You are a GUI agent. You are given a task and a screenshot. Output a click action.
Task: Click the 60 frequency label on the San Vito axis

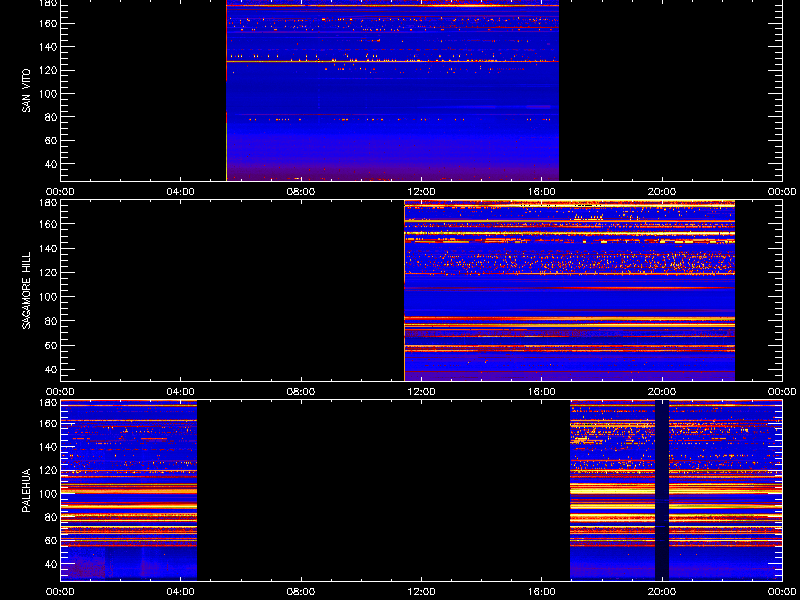pos(49,141)
